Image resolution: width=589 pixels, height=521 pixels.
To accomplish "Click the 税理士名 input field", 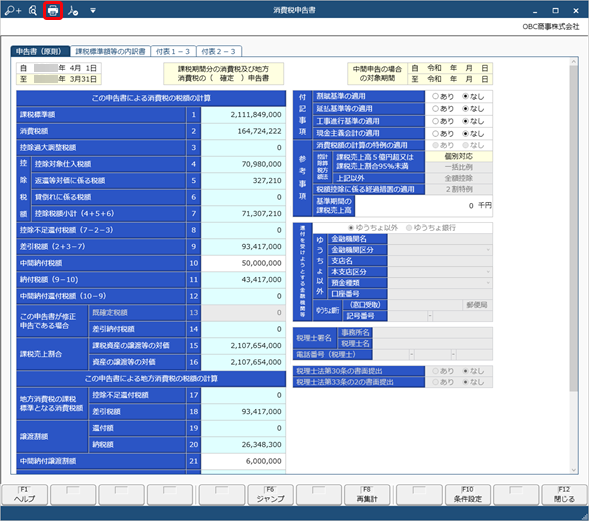I will point(433,344).
